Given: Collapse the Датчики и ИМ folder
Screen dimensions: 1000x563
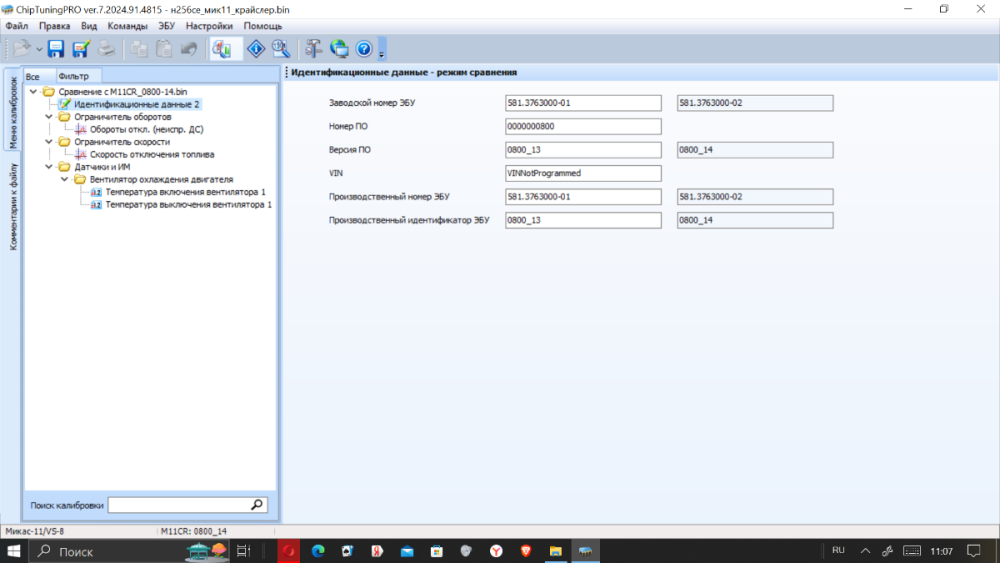Looking at the screenshot, I should [49, 167].
